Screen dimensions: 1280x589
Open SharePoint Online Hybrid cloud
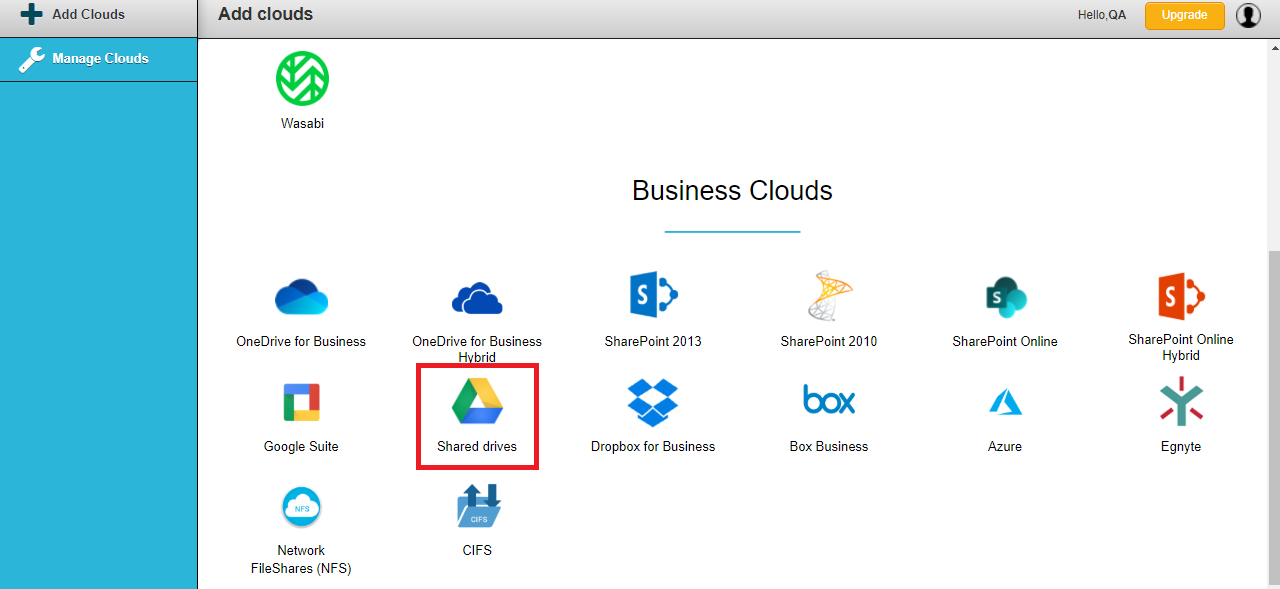tap(1180, 294)
